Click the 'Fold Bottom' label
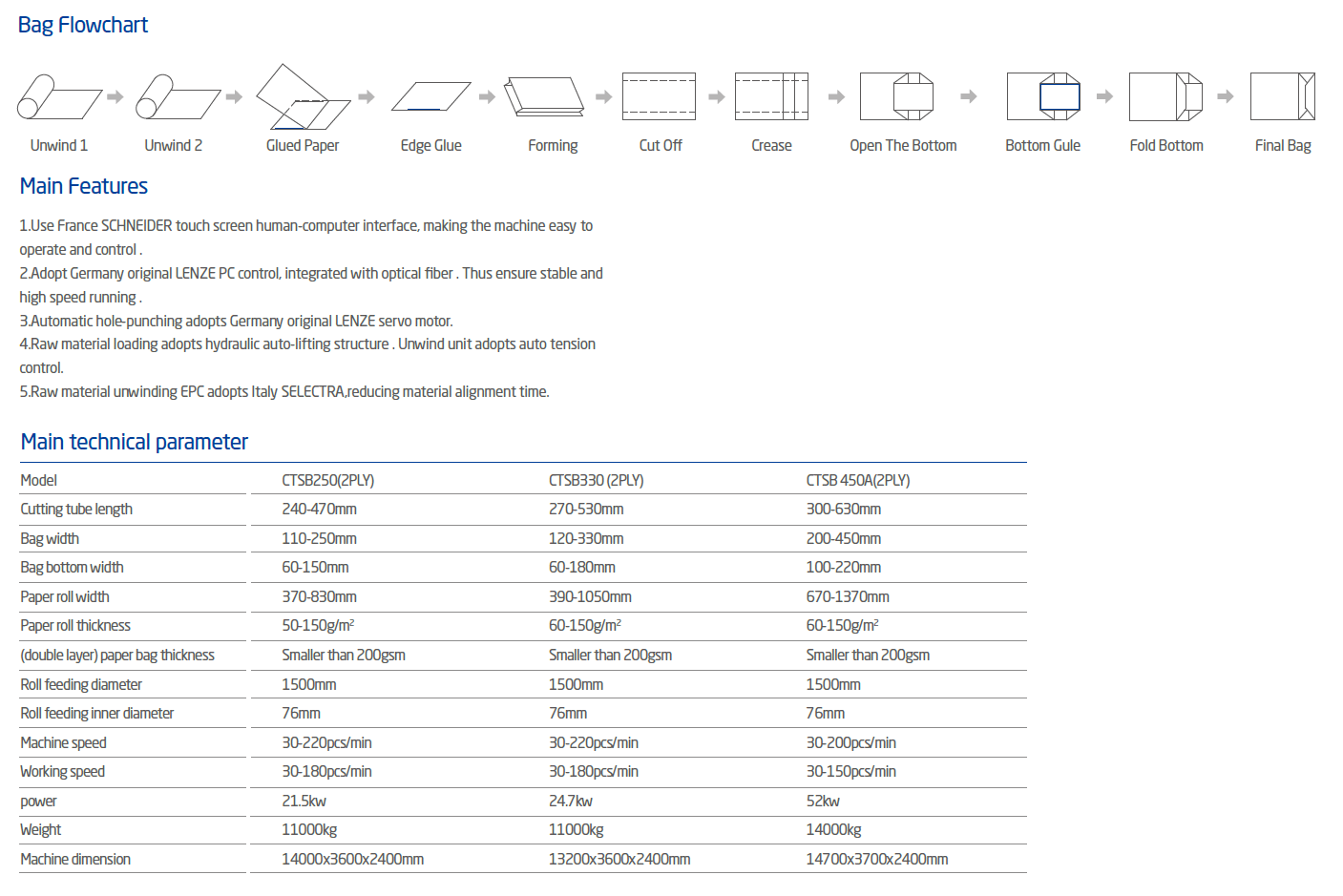This screenshot has width=1343, height=896. [1166, 145]
